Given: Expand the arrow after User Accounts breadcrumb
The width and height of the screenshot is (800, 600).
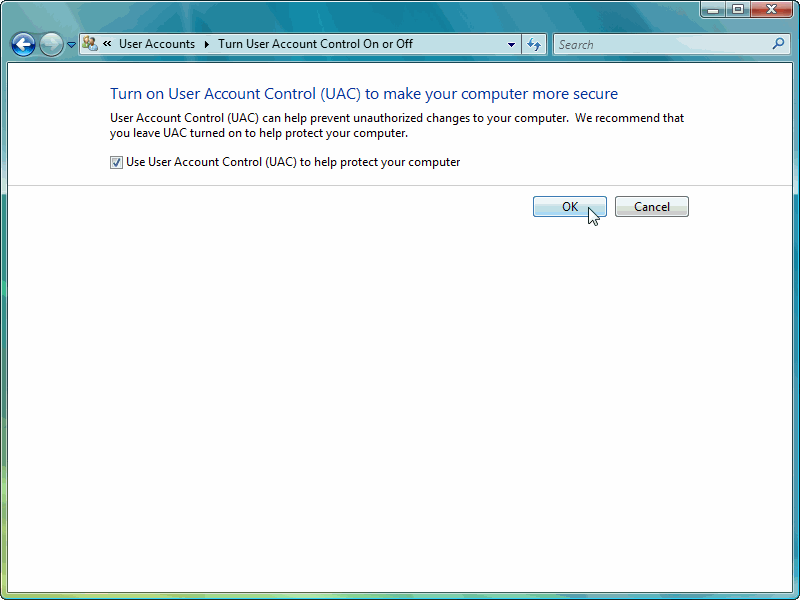Looking at the screenshot, I should (207, 44).
